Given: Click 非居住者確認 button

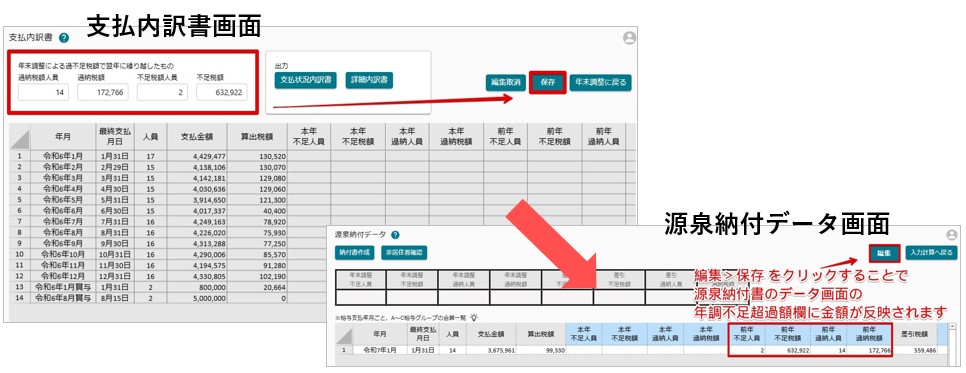Looking at the screenshot, I should [x=404, y=252].
